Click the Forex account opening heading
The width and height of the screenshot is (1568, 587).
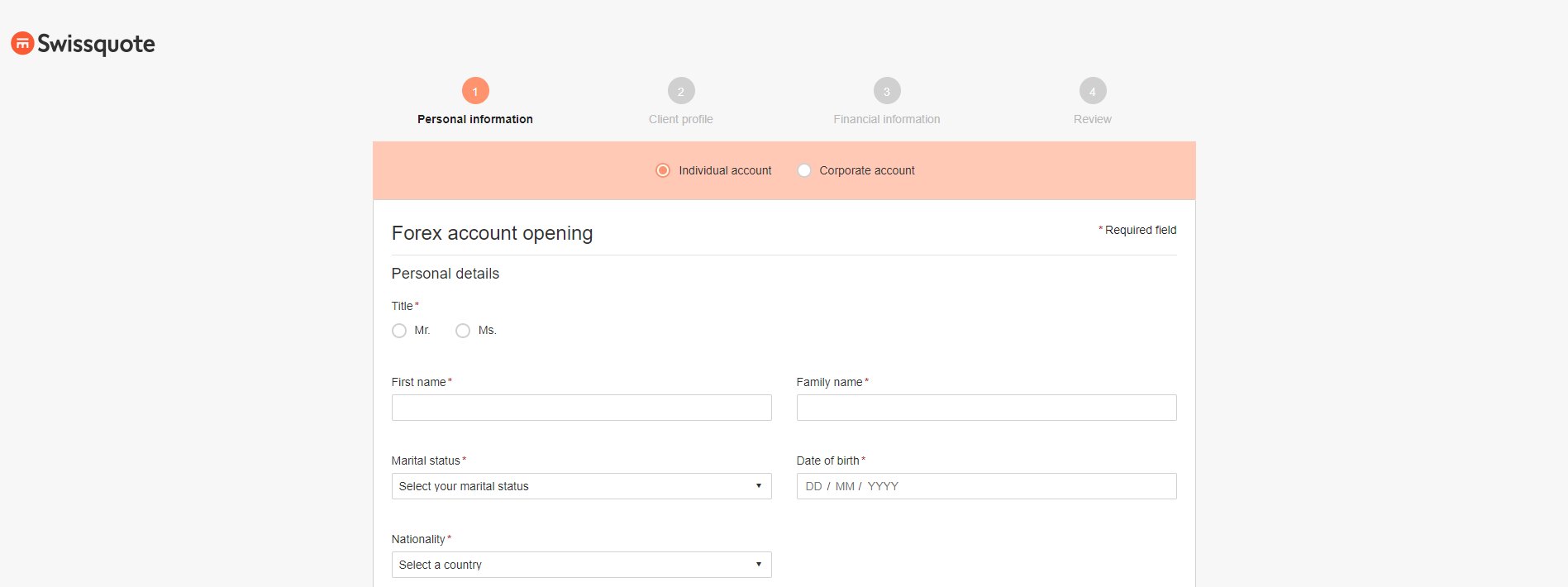coord(492,233)
